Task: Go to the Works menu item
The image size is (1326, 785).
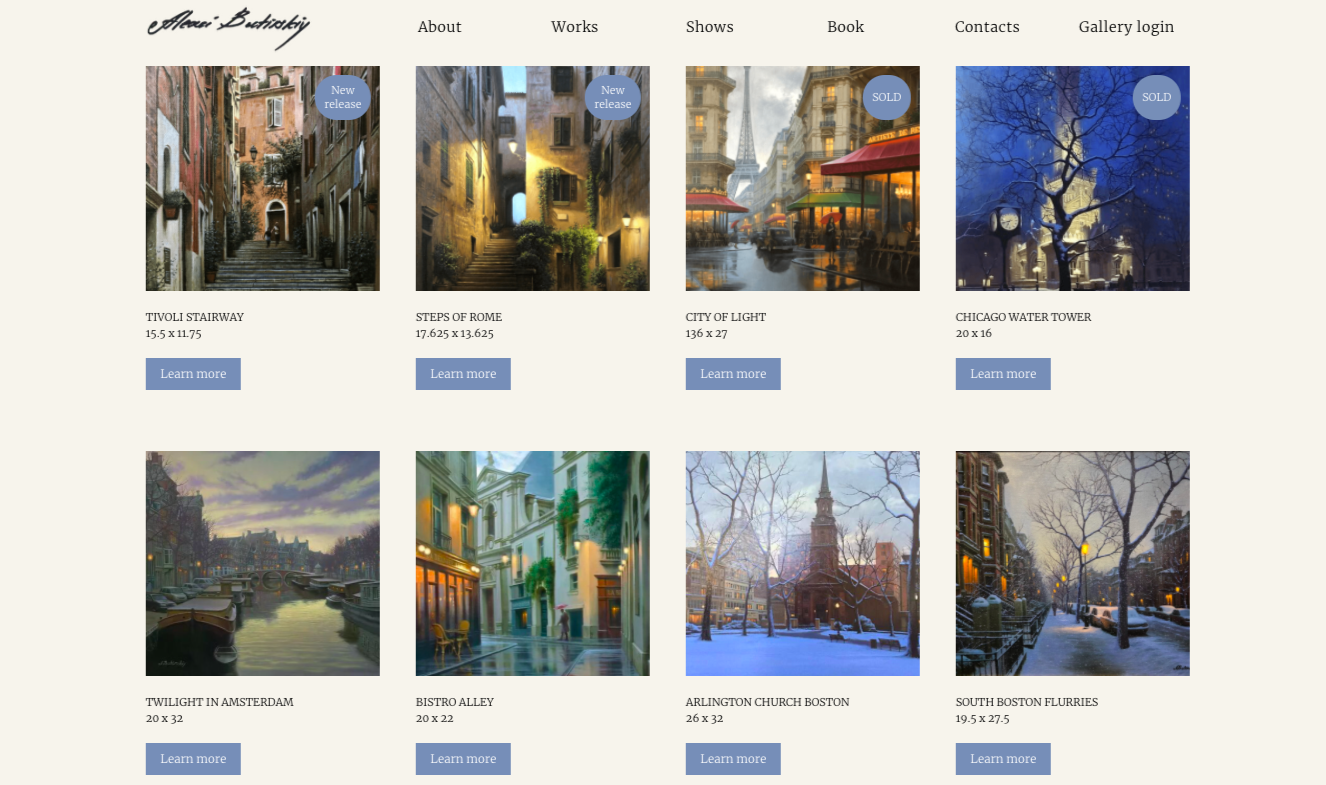Action: [575, 27]
